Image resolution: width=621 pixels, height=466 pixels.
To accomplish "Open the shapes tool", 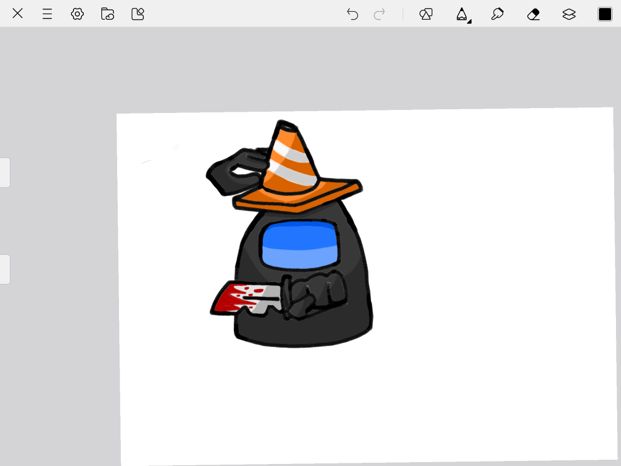I will (x=426, y=14).
